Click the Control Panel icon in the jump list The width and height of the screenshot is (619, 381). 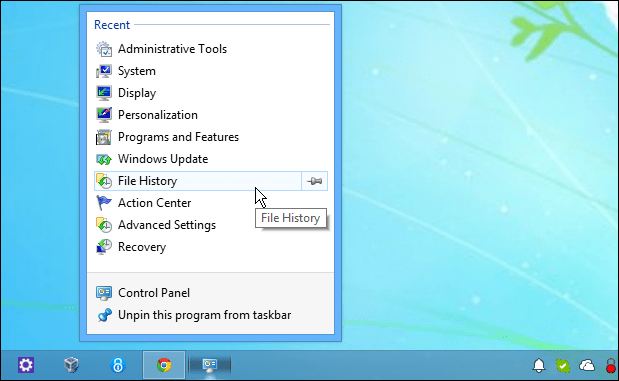pos(104,293)
